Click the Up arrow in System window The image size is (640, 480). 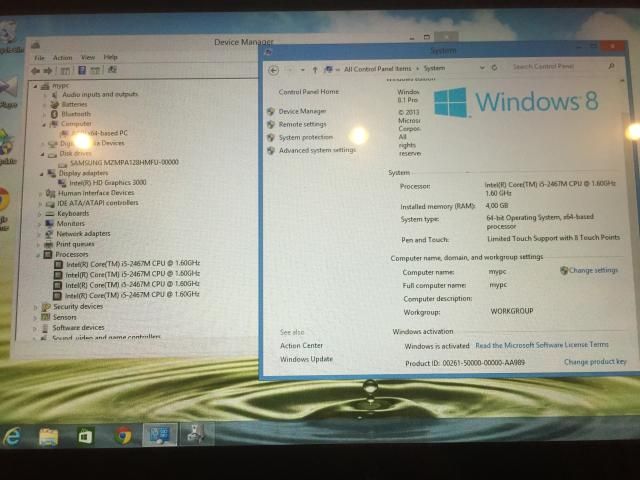315,70
